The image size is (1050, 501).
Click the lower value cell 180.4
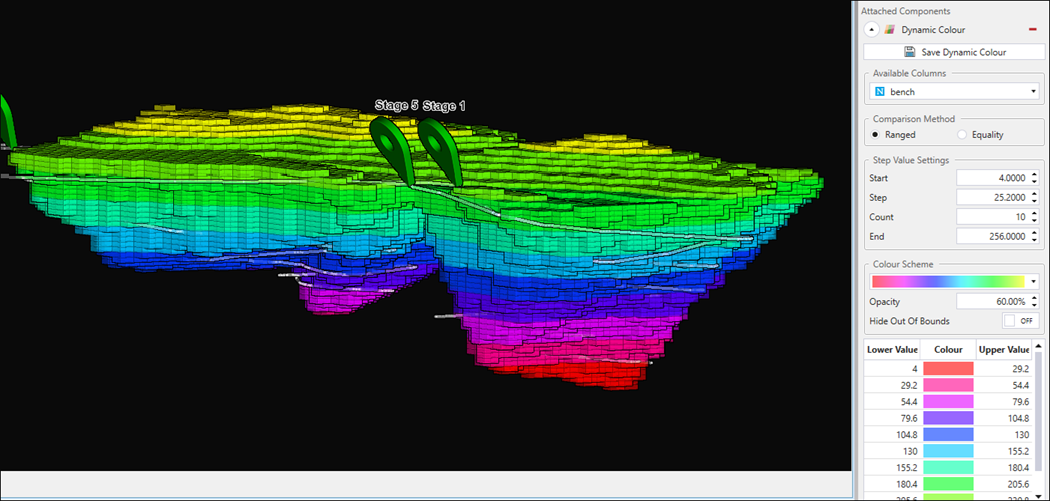click(x=893, y=484)
